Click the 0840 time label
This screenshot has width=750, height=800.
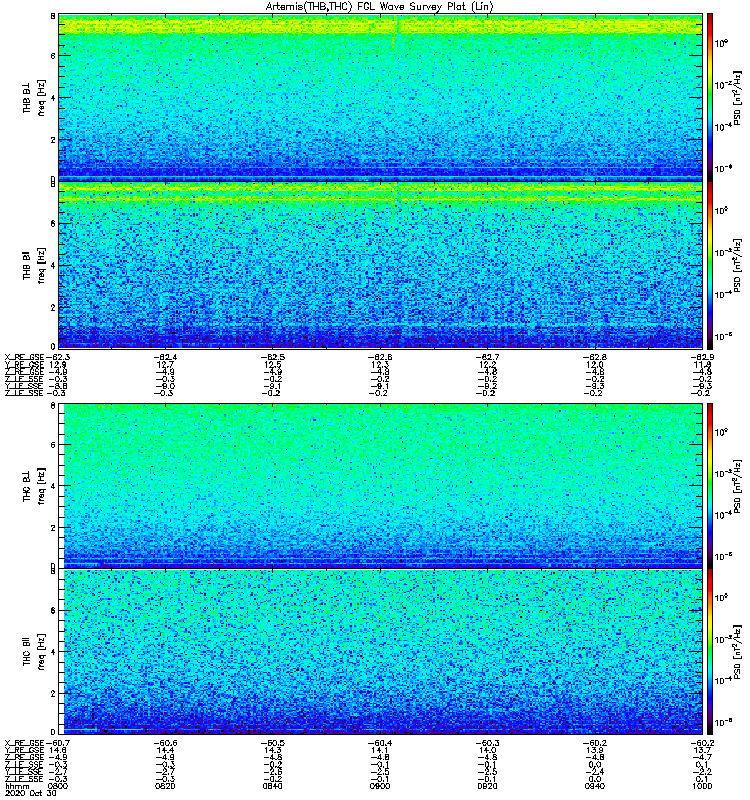tap(272, 786)
